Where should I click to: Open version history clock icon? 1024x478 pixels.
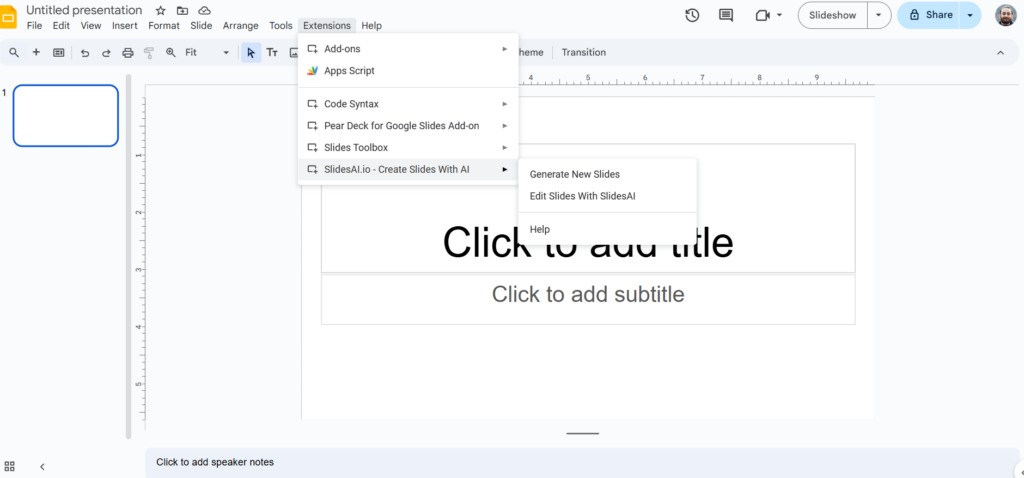[692, 15]
